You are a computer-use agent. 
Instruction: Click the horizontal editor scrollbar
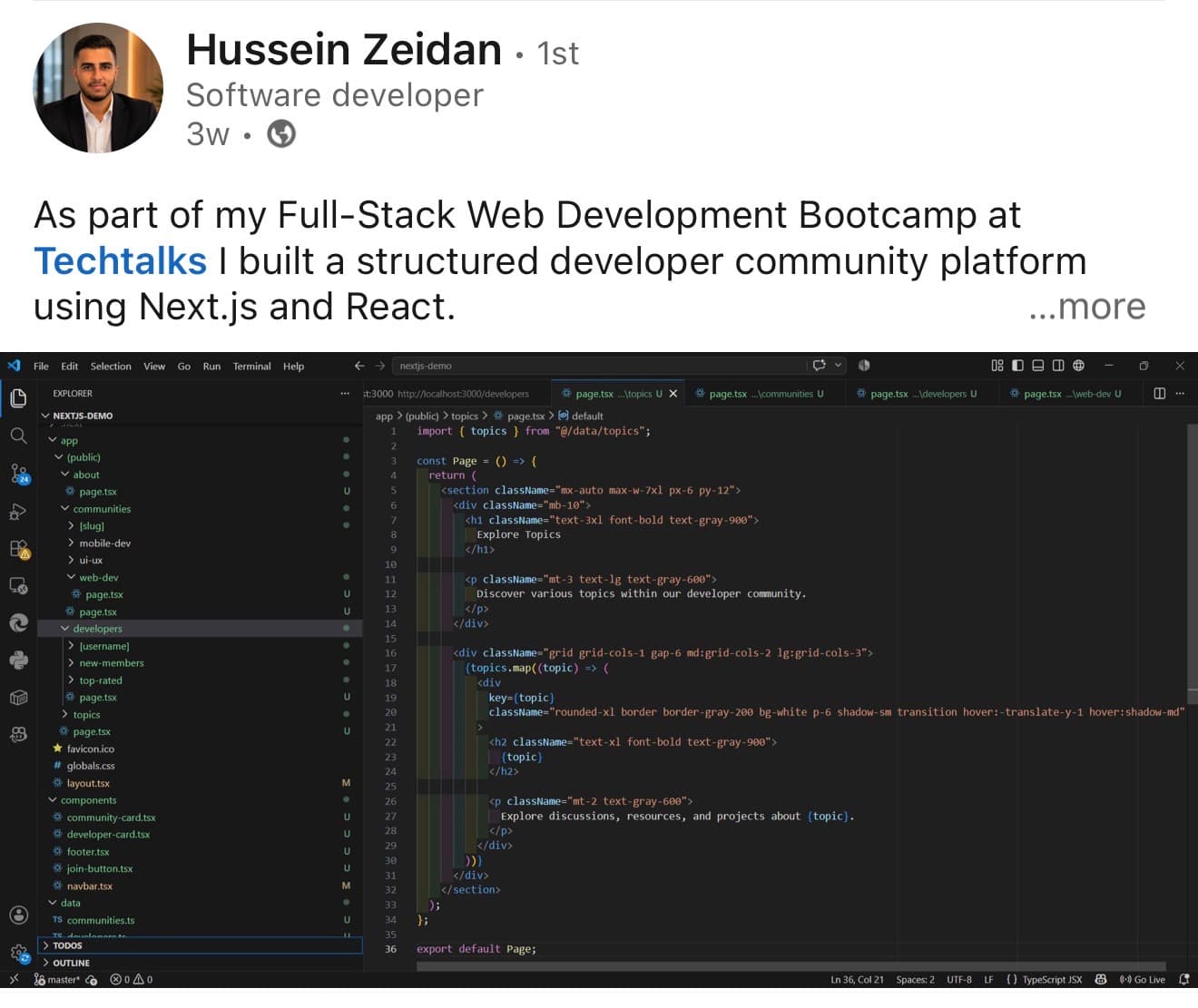pyautogui.click(x=790, y=966)
